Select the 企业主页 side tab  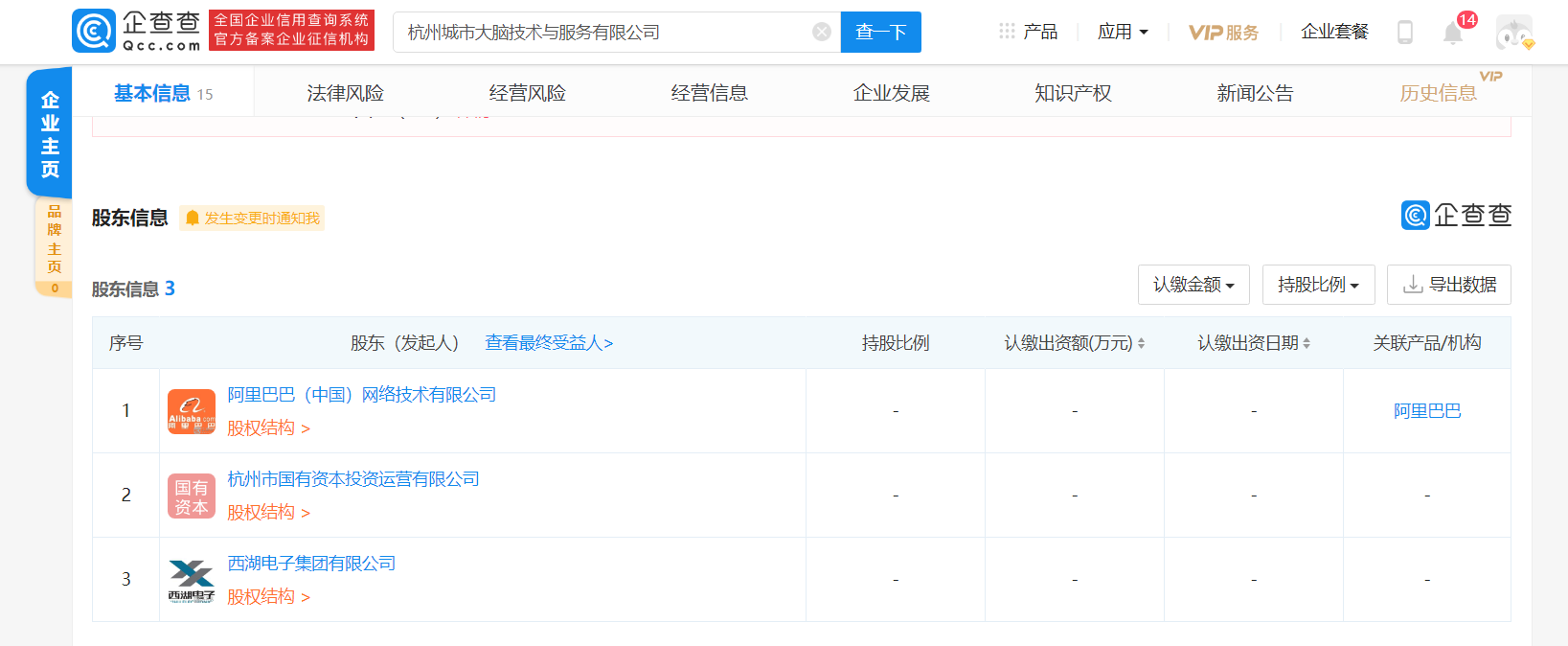[x=50, y=134]
